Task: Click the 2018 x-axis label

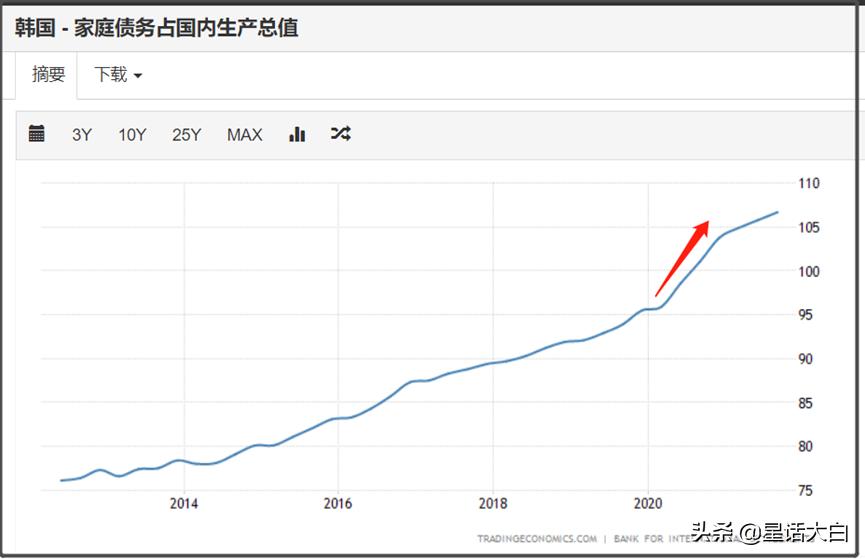Action: click(493, 503)
